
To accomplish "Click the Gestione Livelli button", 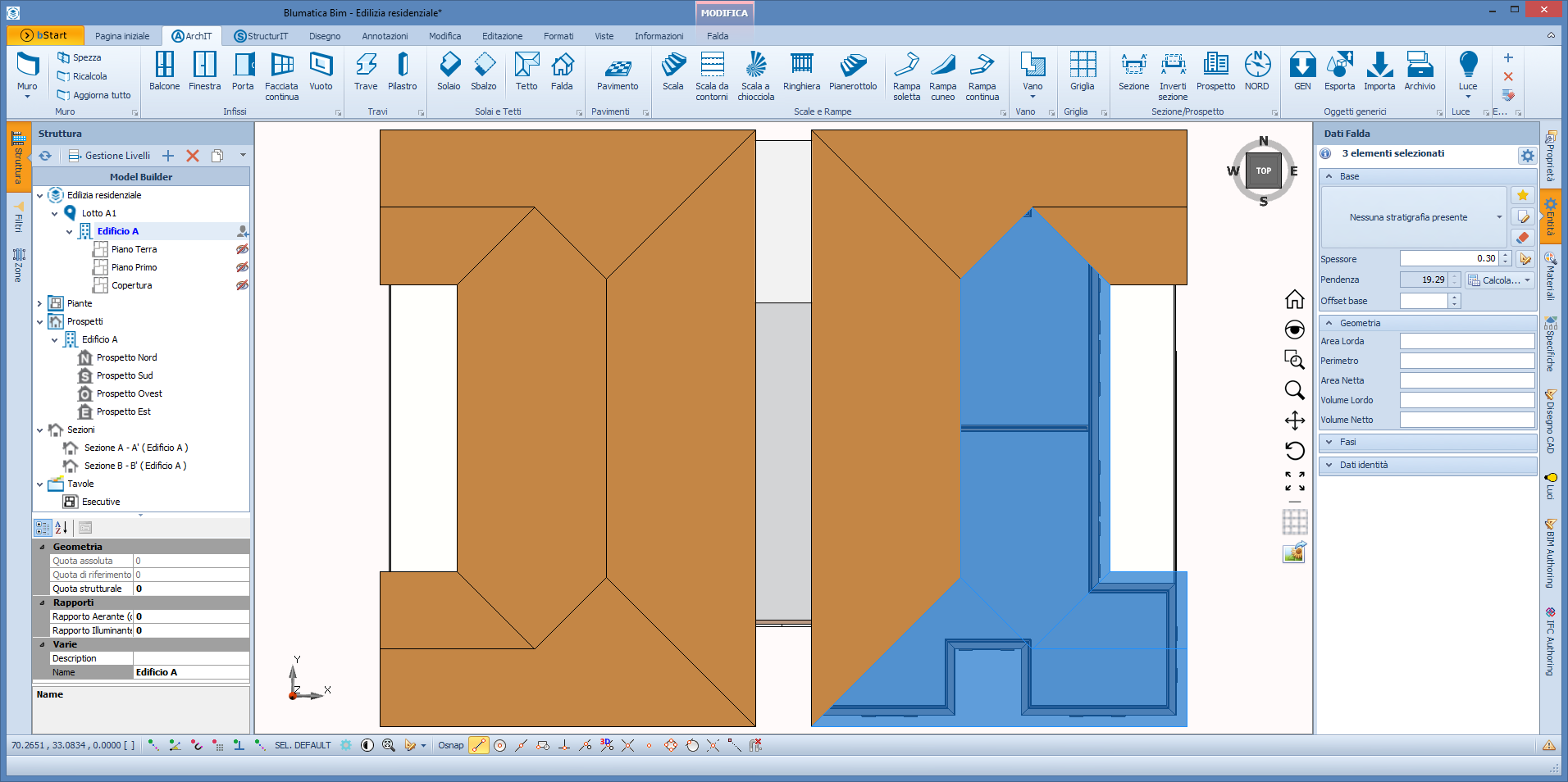I will point(109,156).
